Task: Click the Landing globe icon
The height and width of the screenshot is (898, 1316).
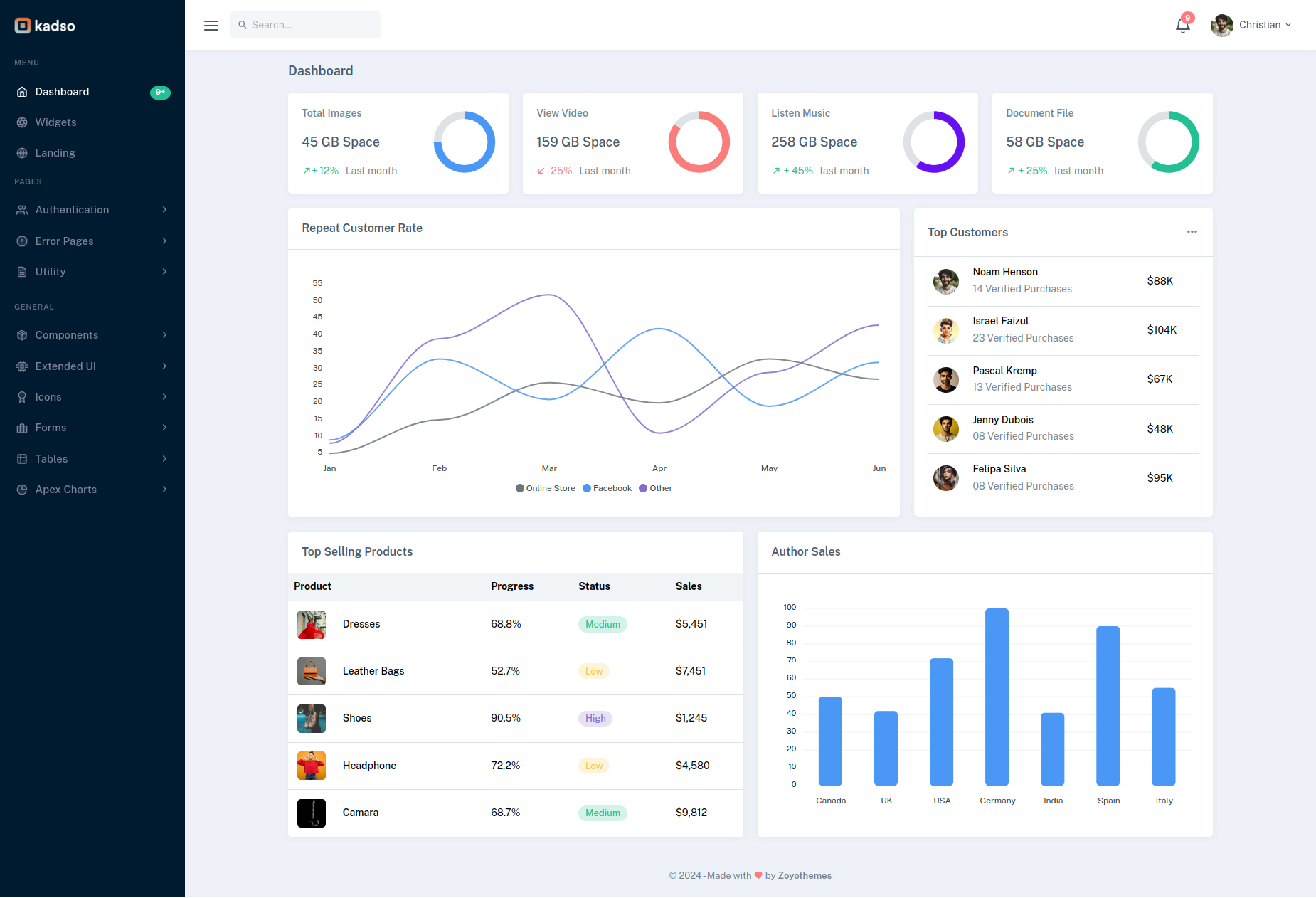Action: point(22,152)
